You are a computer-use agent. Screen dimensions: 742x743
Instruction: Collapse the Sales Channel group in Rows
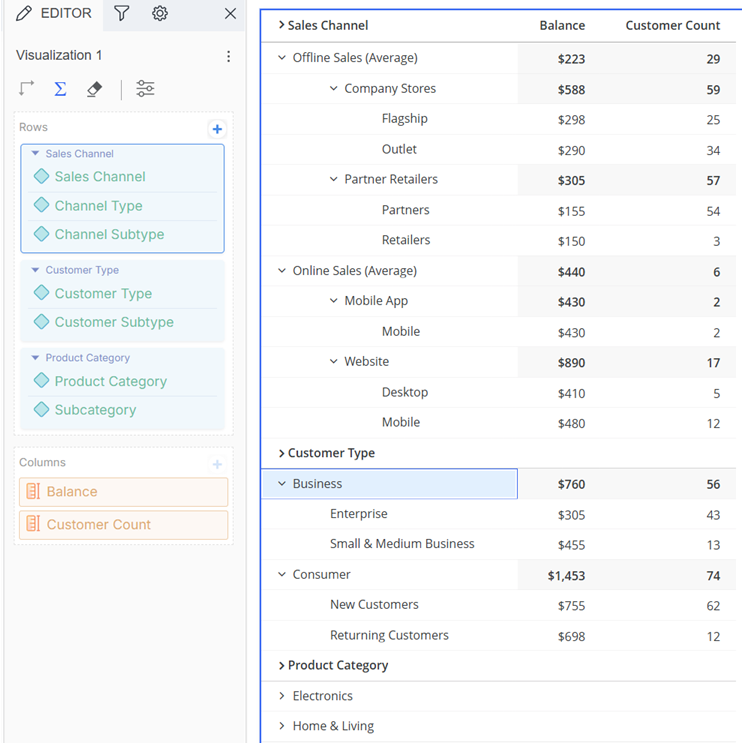pos(35,153)
